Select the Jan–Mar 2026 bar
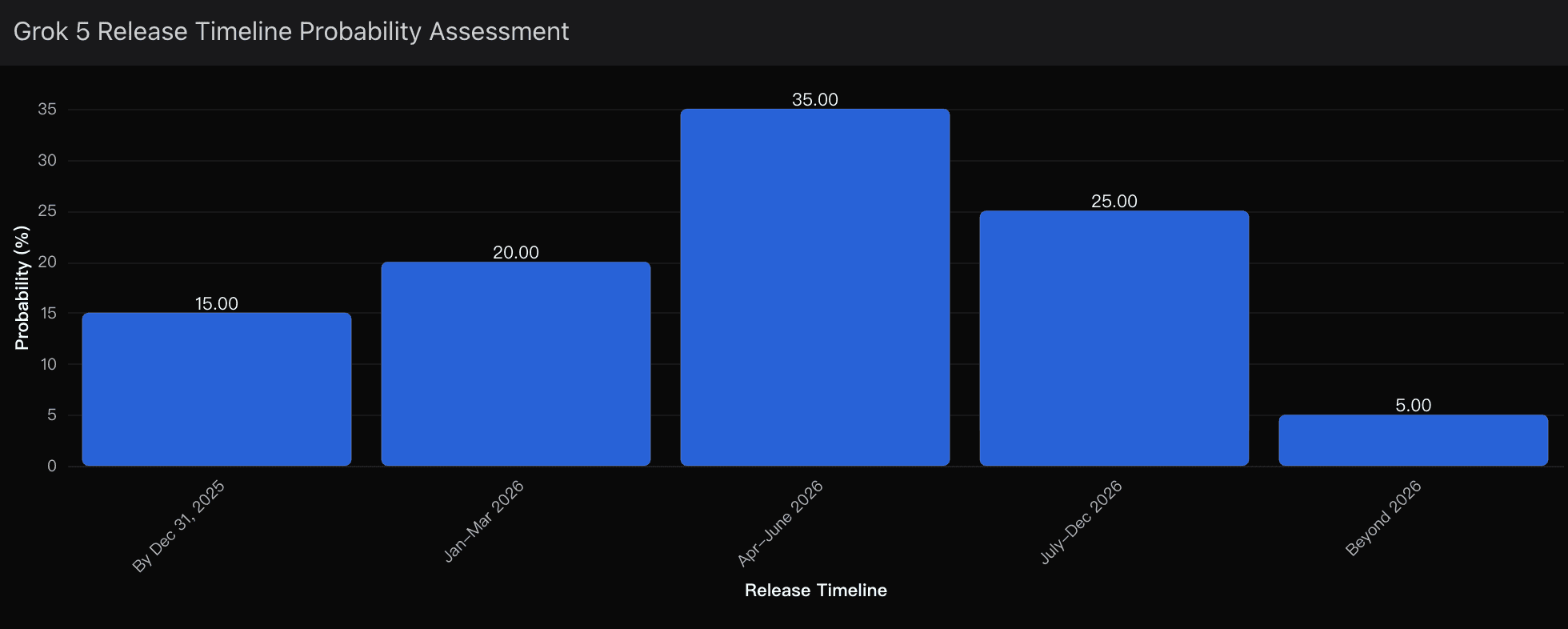 [516, 363]
